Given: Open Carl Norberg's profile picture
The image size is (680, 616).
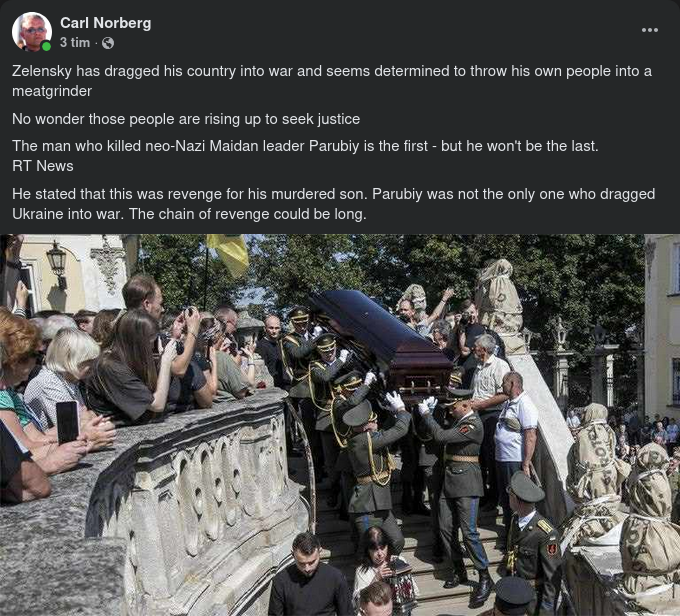Looking at the screenshot, I should click(32, 32).
